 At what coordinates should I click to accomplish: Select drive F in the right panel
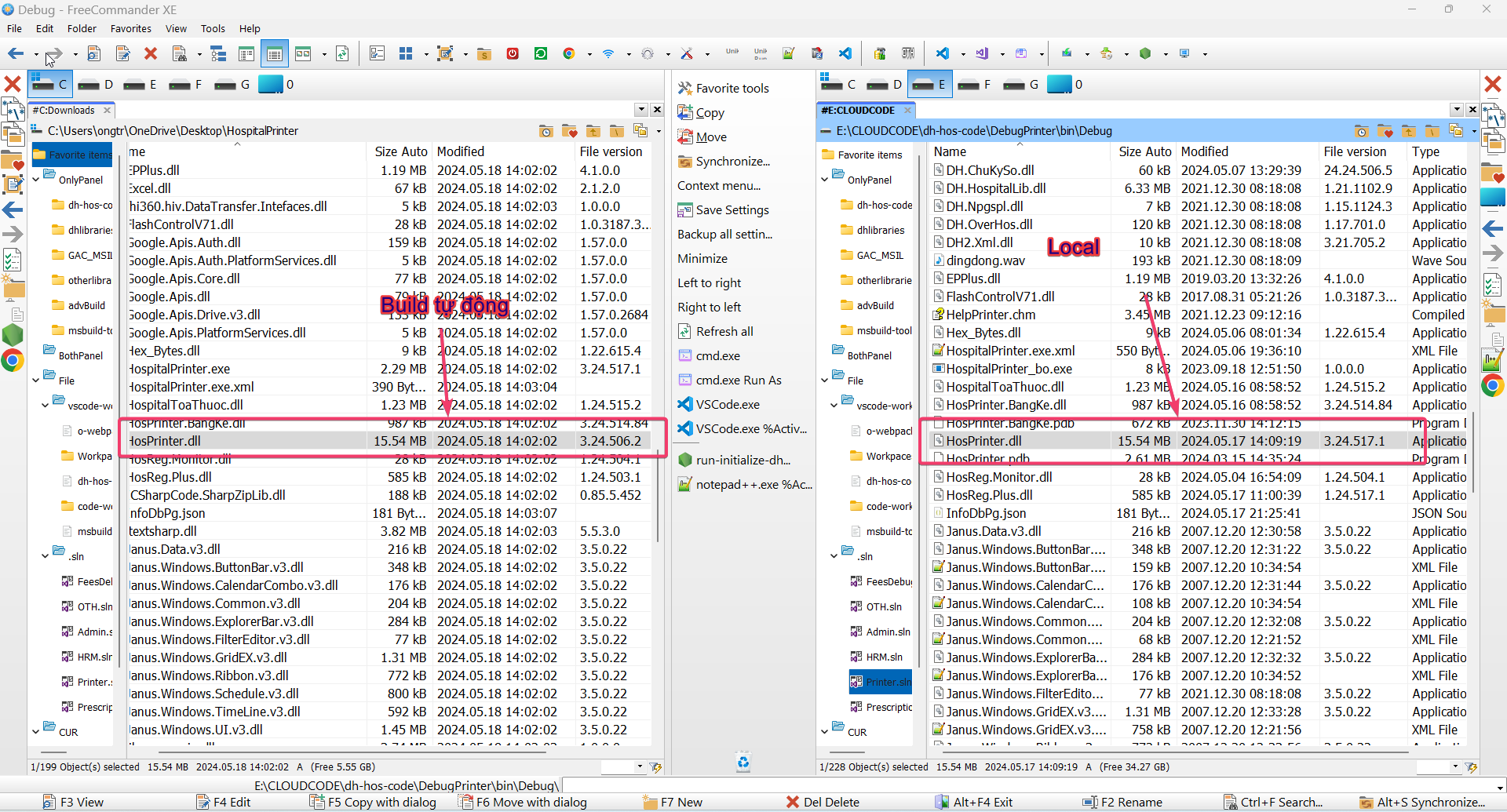click(975, 84)
